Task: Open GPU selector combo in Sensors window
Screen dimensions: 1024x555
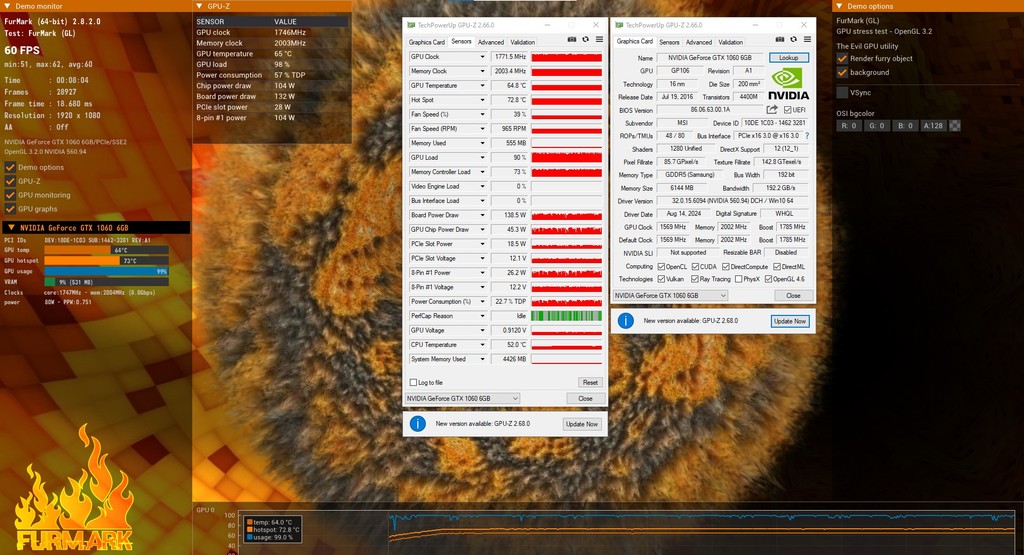Action: coord(462,398)
